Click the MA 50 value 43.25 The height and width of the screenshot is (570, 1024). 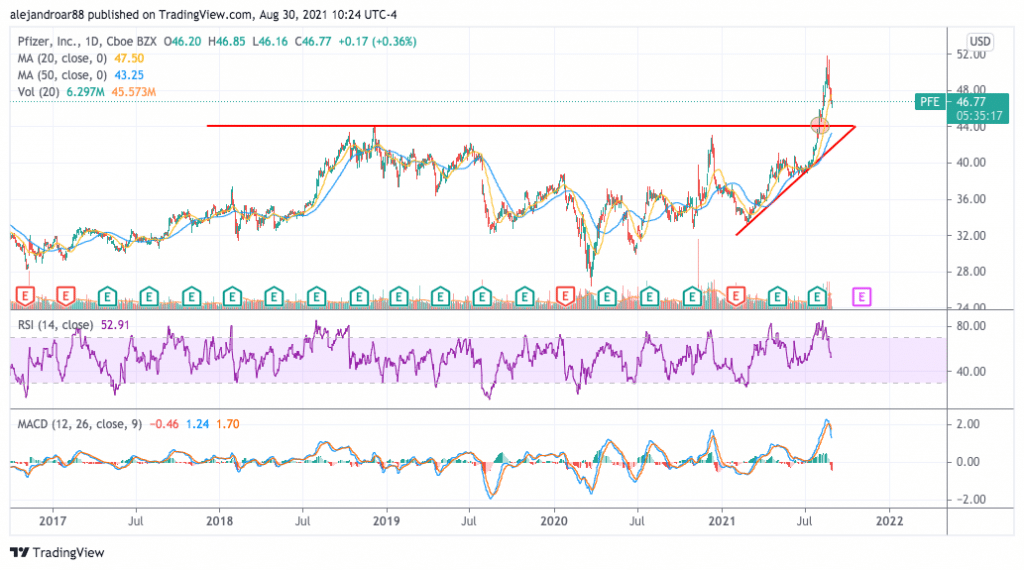point(129,75)
